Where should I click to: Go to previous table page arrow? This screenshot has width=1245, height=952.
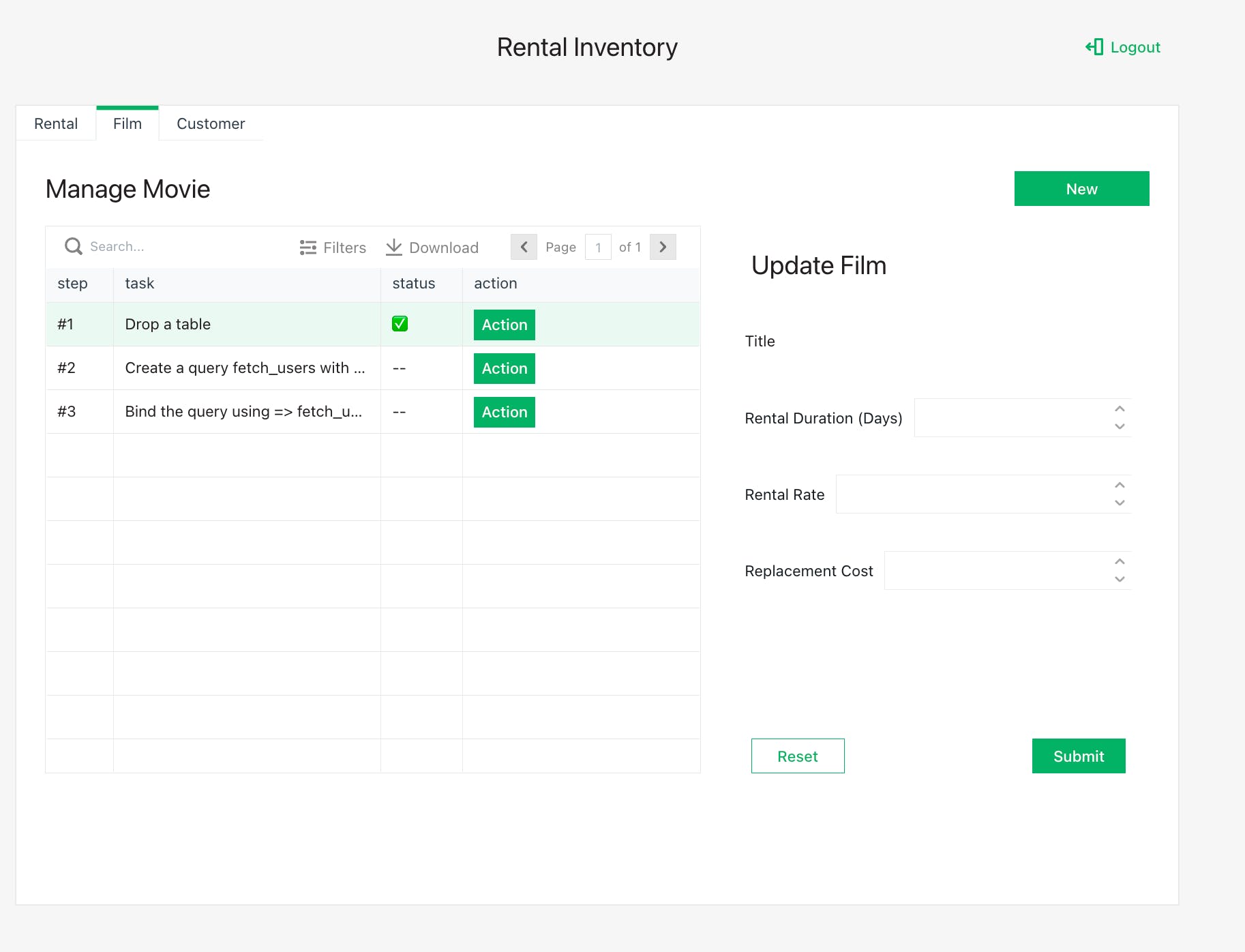(x=524, y=247)
